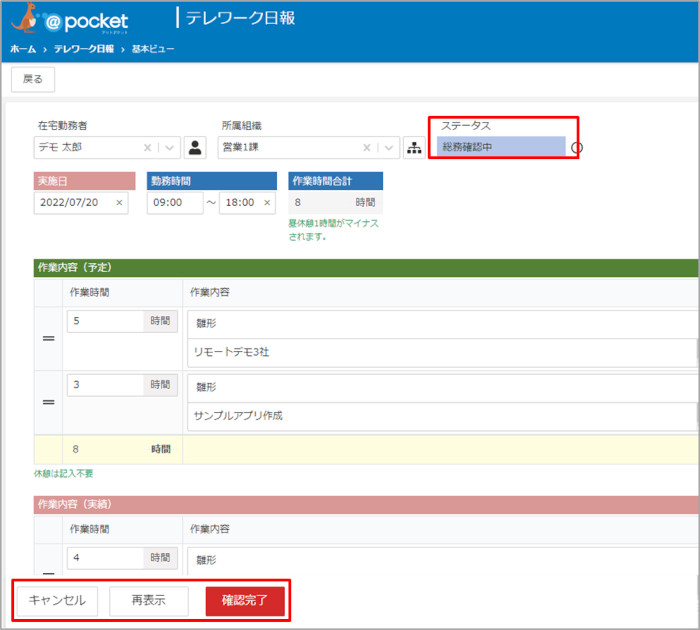700x630 pixels.
Task: Open 基本ビュー breadcrumb link
Action: [x=153, y=49]
